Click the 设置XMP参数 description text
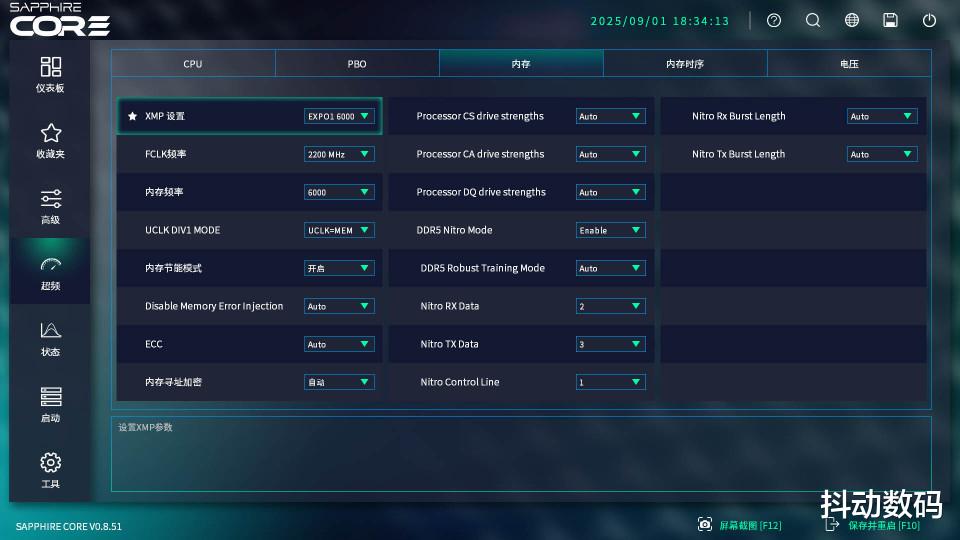Image resolution: width=960 pixels, height=540 pixels. click(145, 427)
